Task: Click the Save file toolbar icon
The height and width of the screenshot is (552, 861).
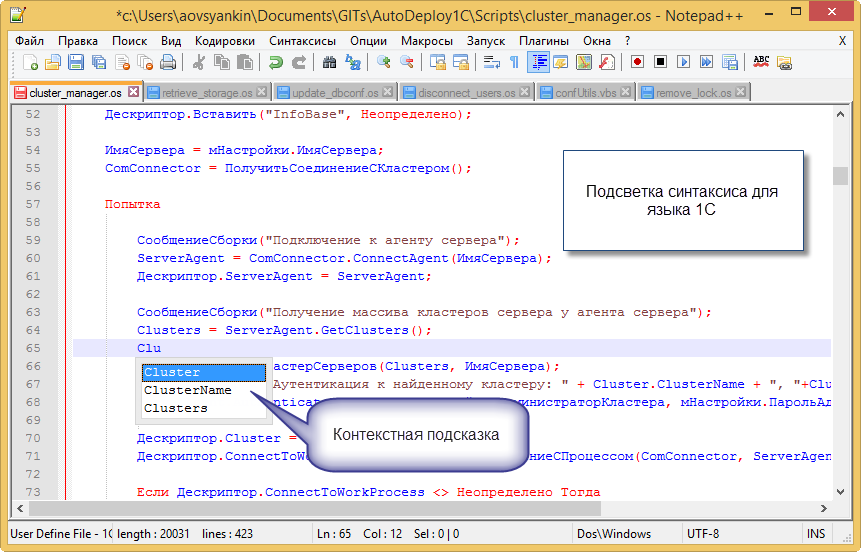Action: 76,62
